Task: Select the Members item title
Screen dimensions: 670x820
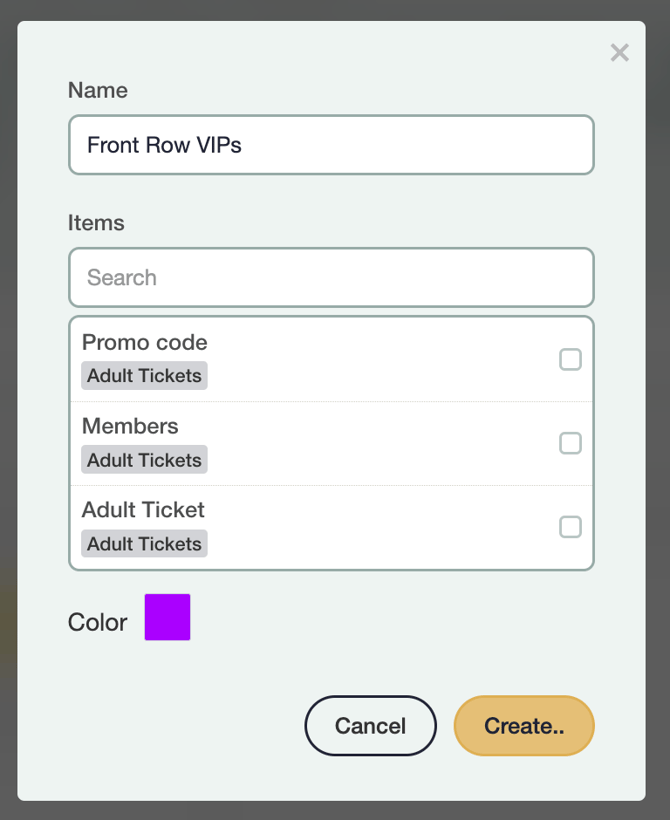Action: coord(130,426)
